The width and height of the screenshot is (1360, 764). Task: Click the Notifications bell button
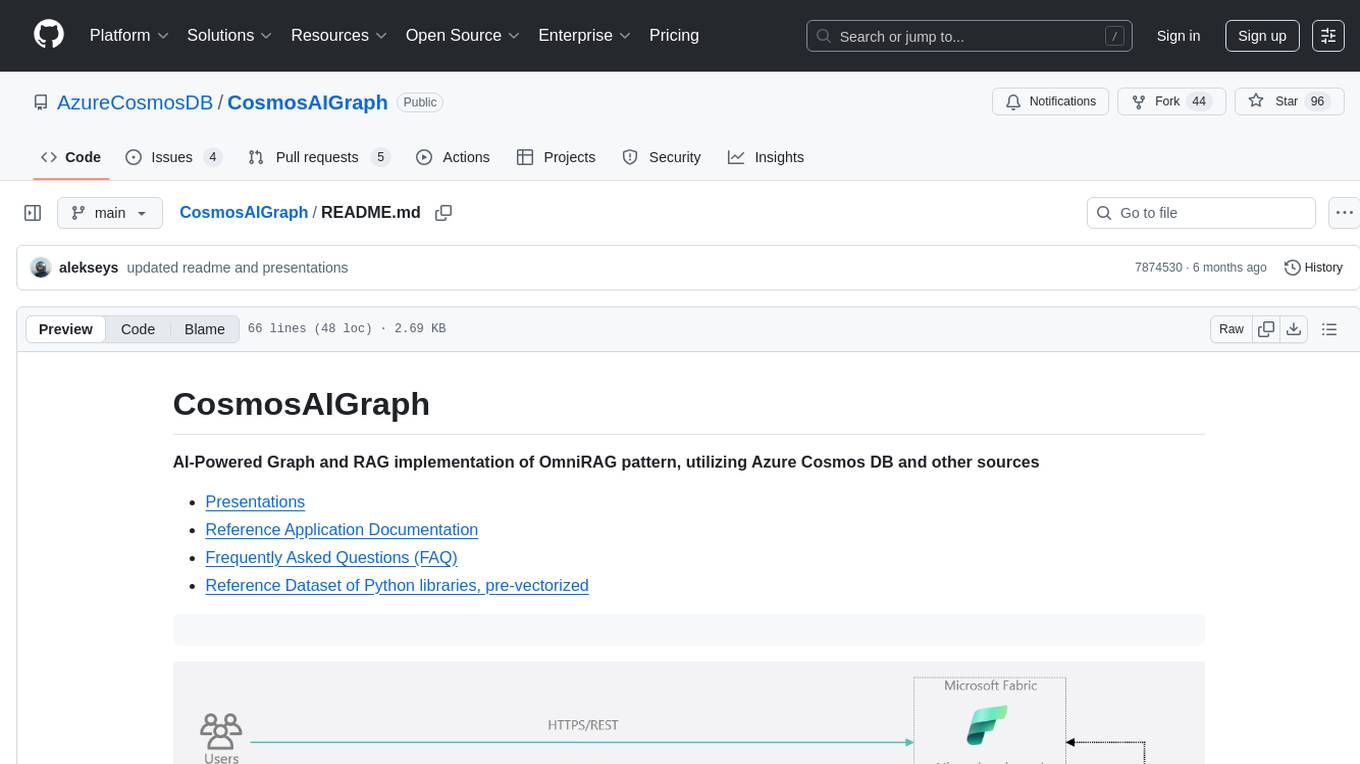(1050, 102)
